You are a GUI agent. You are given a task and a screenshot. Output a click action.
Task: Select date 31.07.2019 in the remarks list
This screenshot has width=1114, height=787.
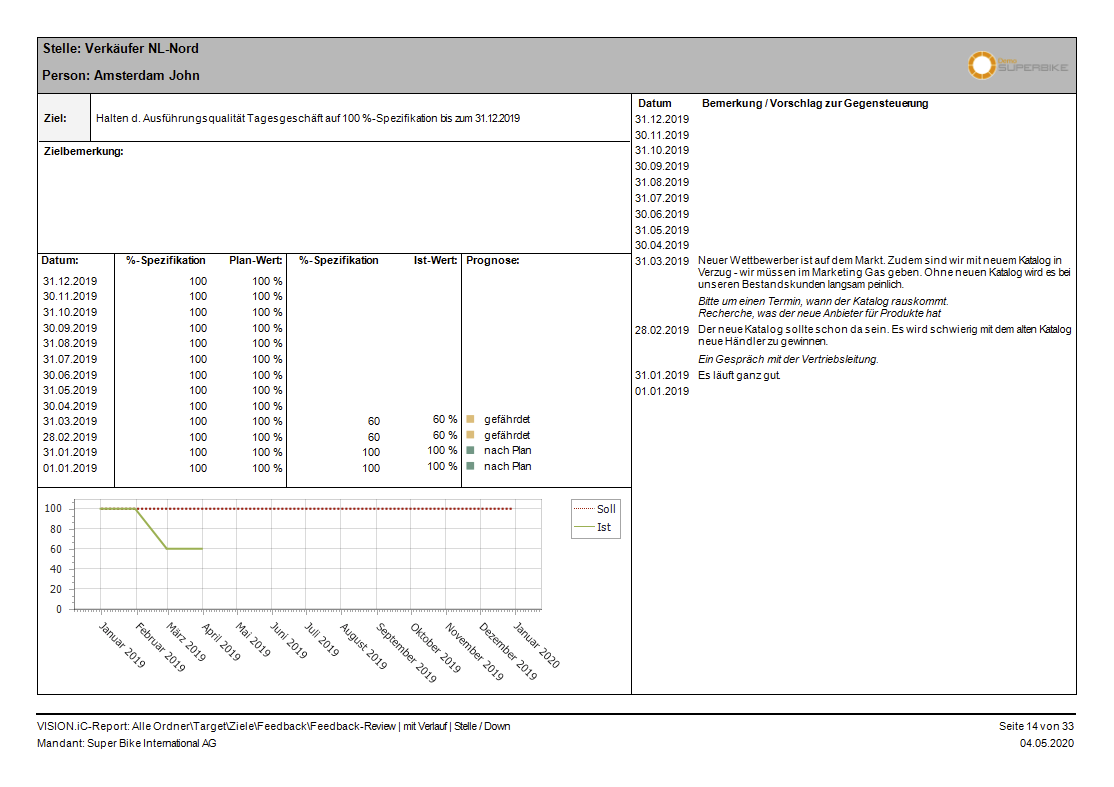pyautogui.click(x=662, y=198)
